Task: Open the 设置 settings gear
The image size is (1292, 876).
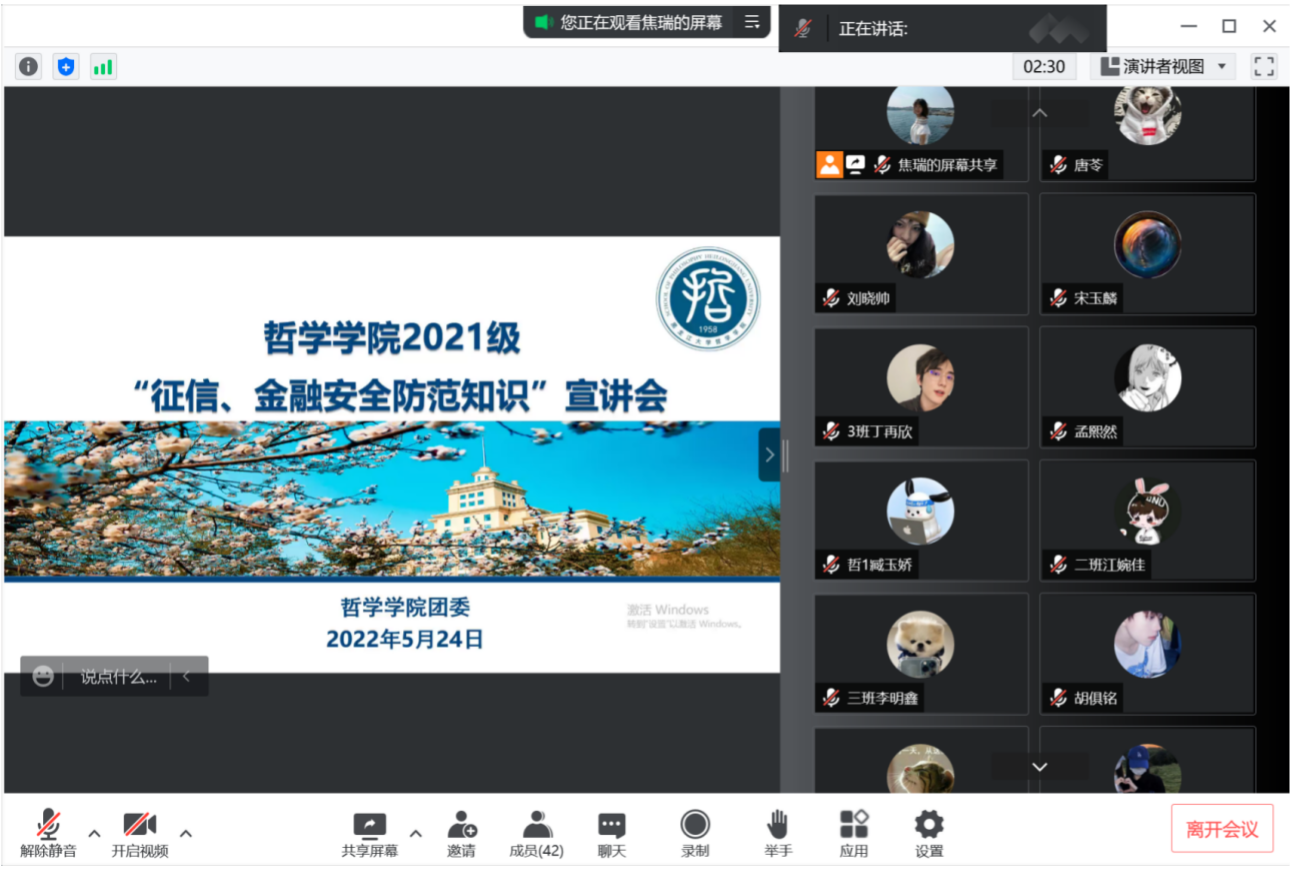Action: point(929,834)
